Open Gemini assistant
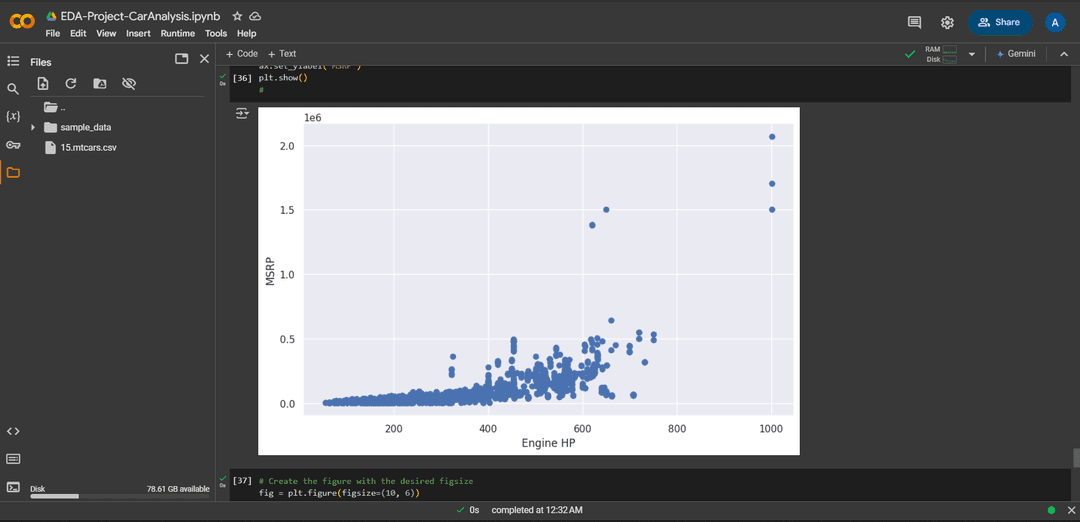Screen dimensions: 1080x522 [1015, 54]
